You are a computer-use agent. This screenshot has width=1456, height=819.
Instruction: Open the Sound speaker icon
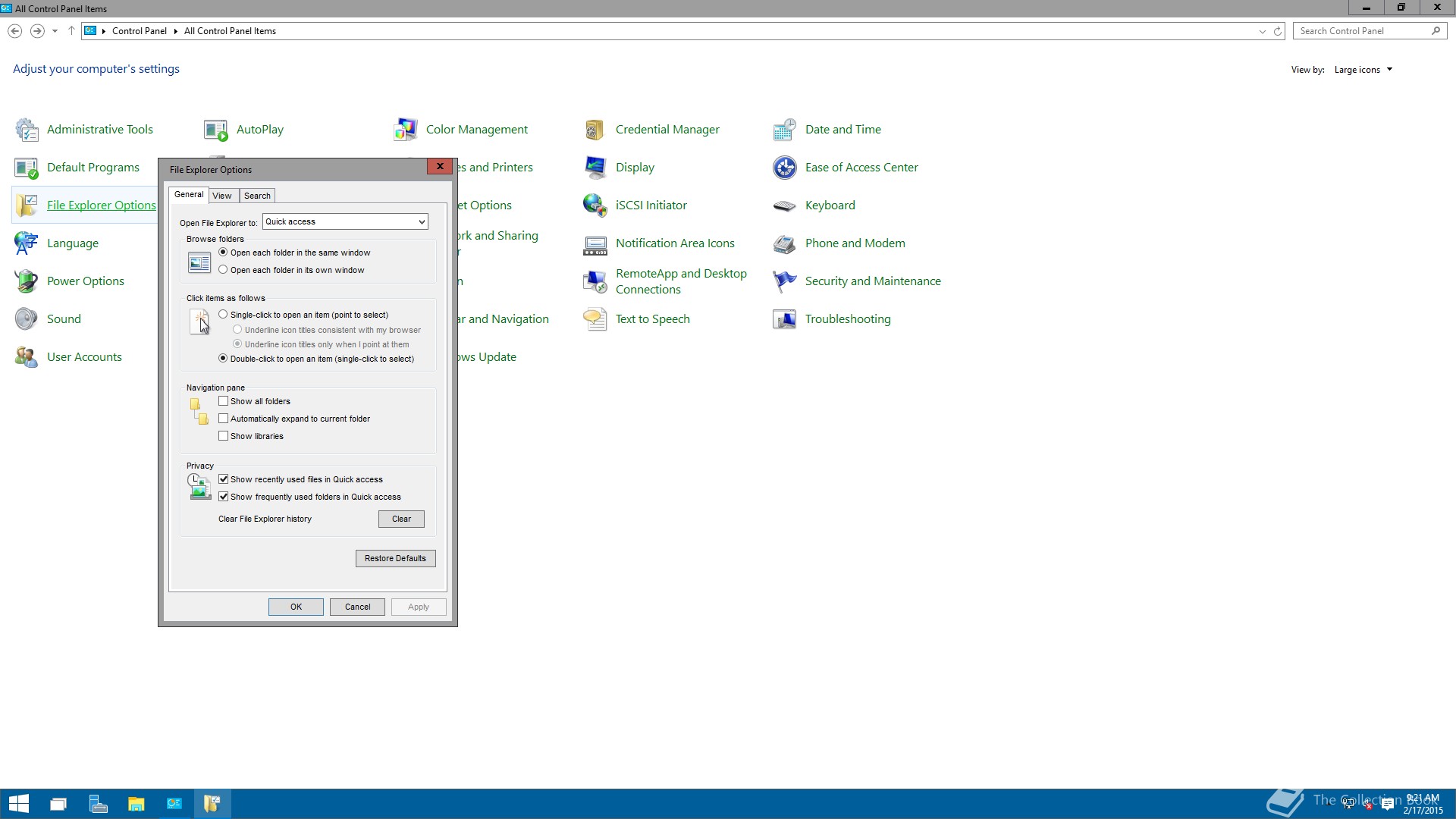[27, 319]
